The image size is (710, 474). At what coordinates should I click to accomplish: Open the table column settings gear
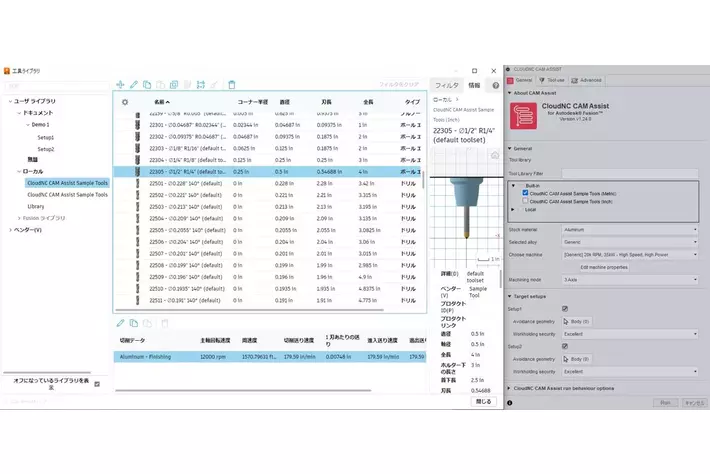[125, 102]
